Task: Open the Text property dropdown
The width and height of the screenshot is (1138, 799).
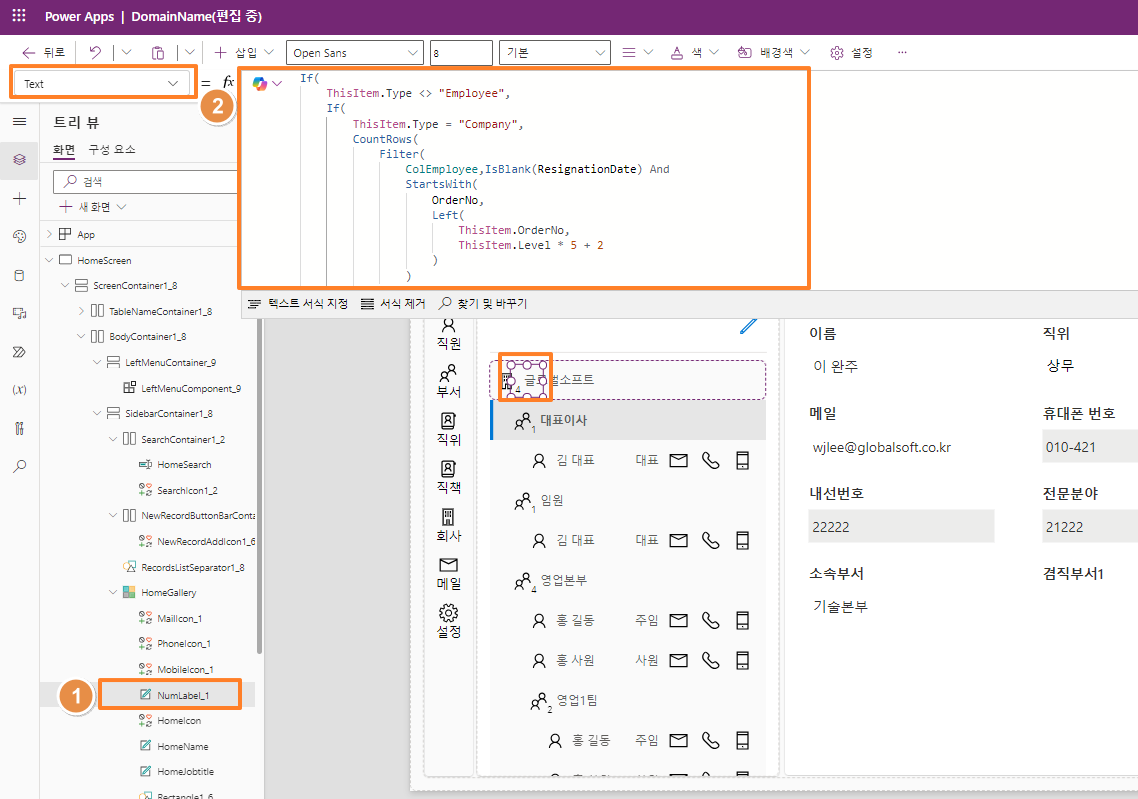Action: click(x=102, y=83)
